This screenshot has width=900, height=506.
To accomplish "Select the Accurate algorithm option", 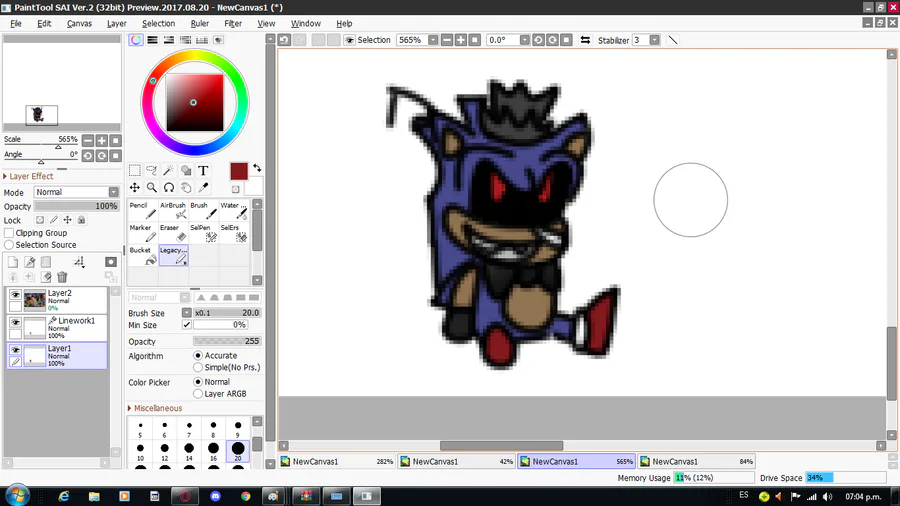I will tap(198, 356).
